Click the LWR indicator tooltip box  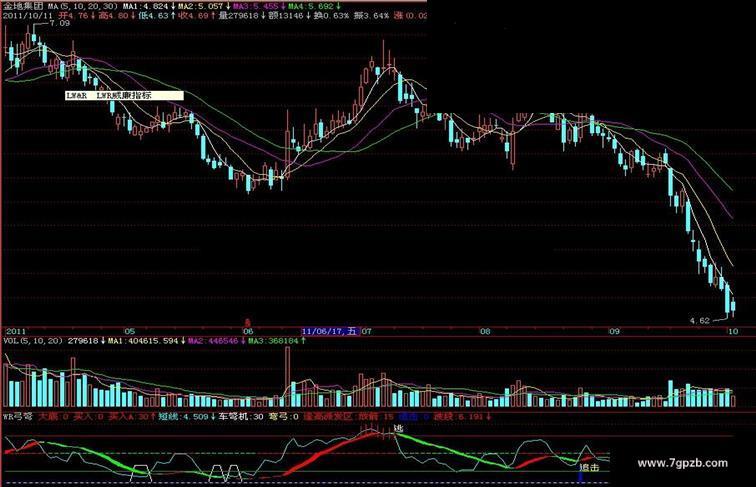pyautogui.click(x=124, y=95)
